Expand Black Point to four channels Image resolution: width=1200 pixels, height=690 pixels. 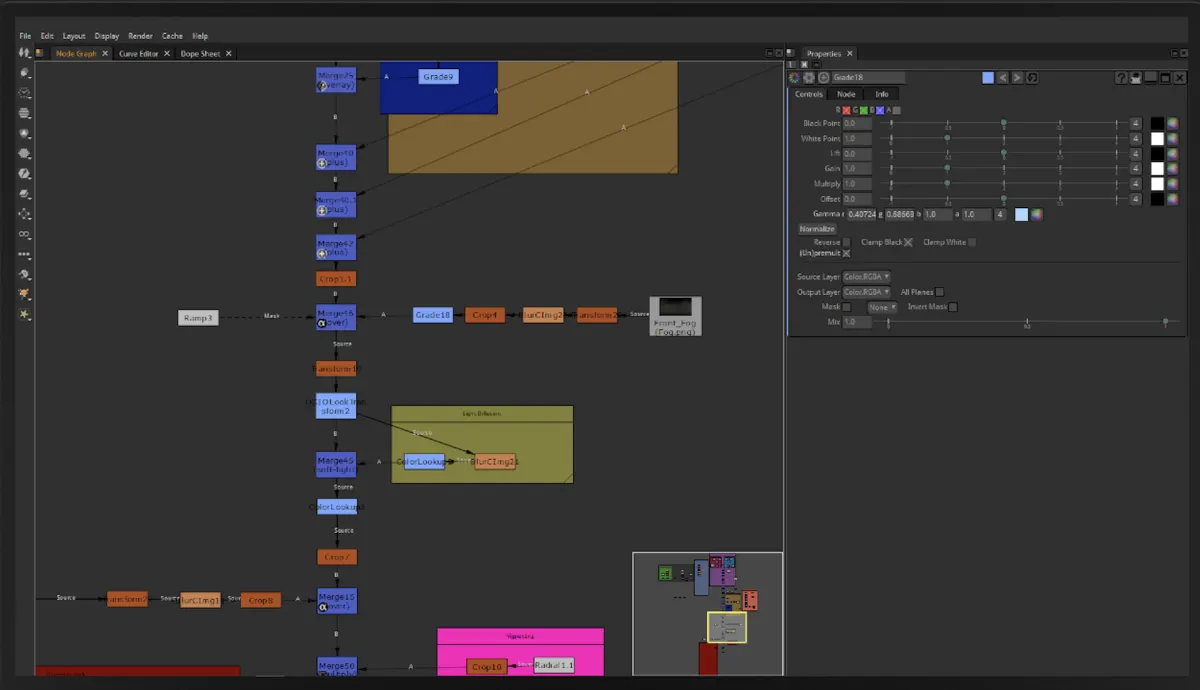tap(1135, 124)
